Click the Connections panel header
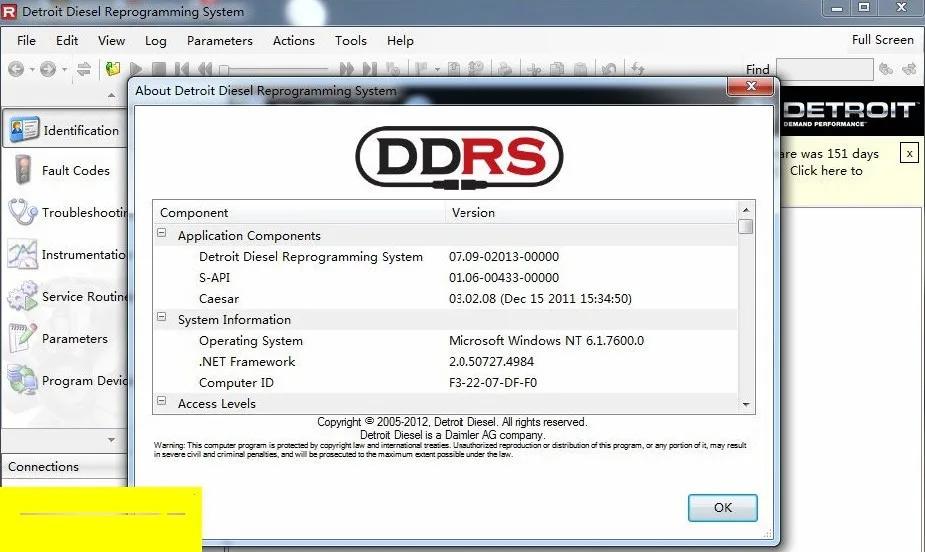The width and height of the screenshot is (925, 552). [64, 466]
